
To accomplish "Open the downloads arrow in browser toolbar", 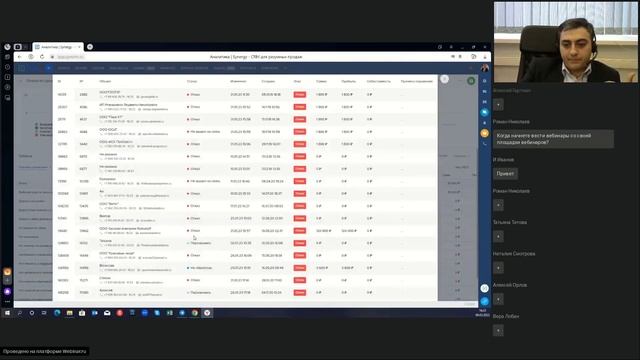I will click(485, 57).
